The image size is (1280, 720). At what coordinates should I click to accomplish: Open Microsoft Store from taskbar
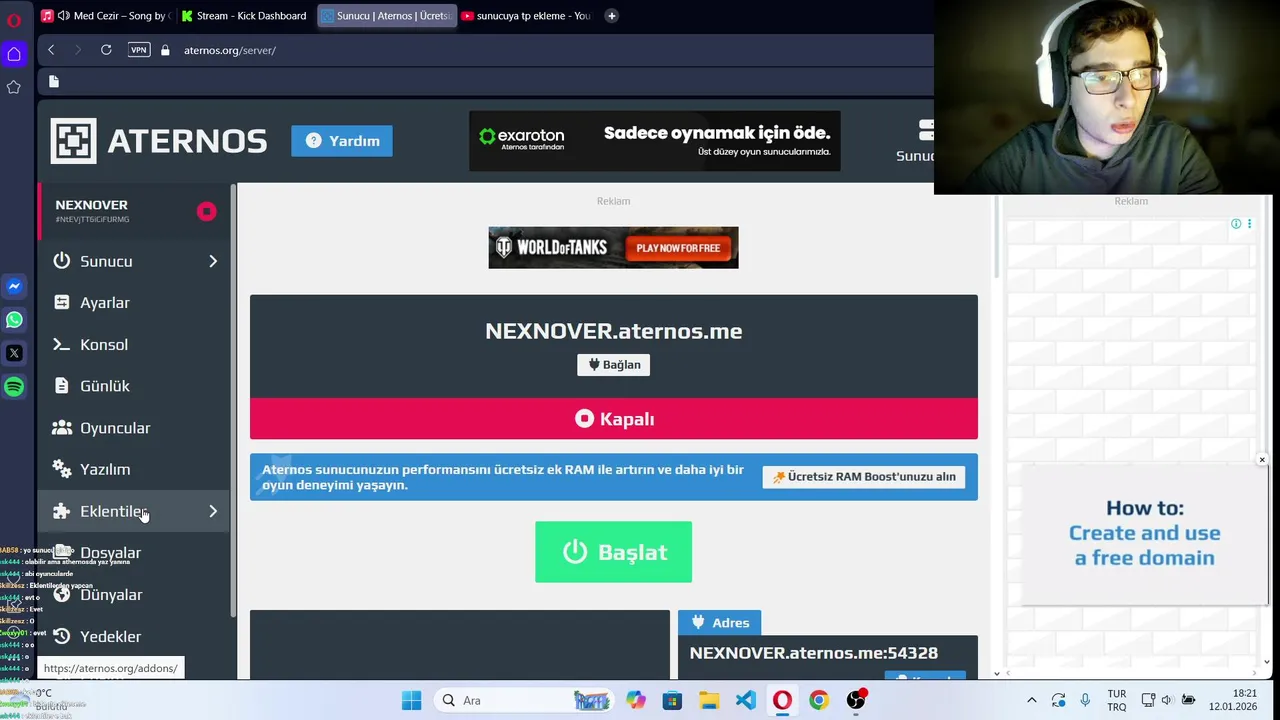click(672, 701)
